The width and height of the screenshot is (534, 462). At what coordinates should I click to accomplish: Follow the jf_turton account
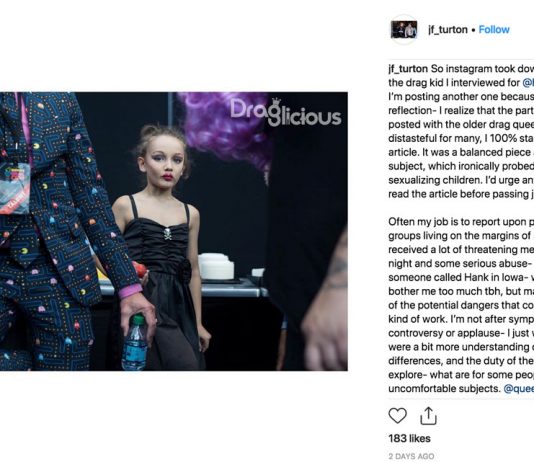(x=494, y=30)
